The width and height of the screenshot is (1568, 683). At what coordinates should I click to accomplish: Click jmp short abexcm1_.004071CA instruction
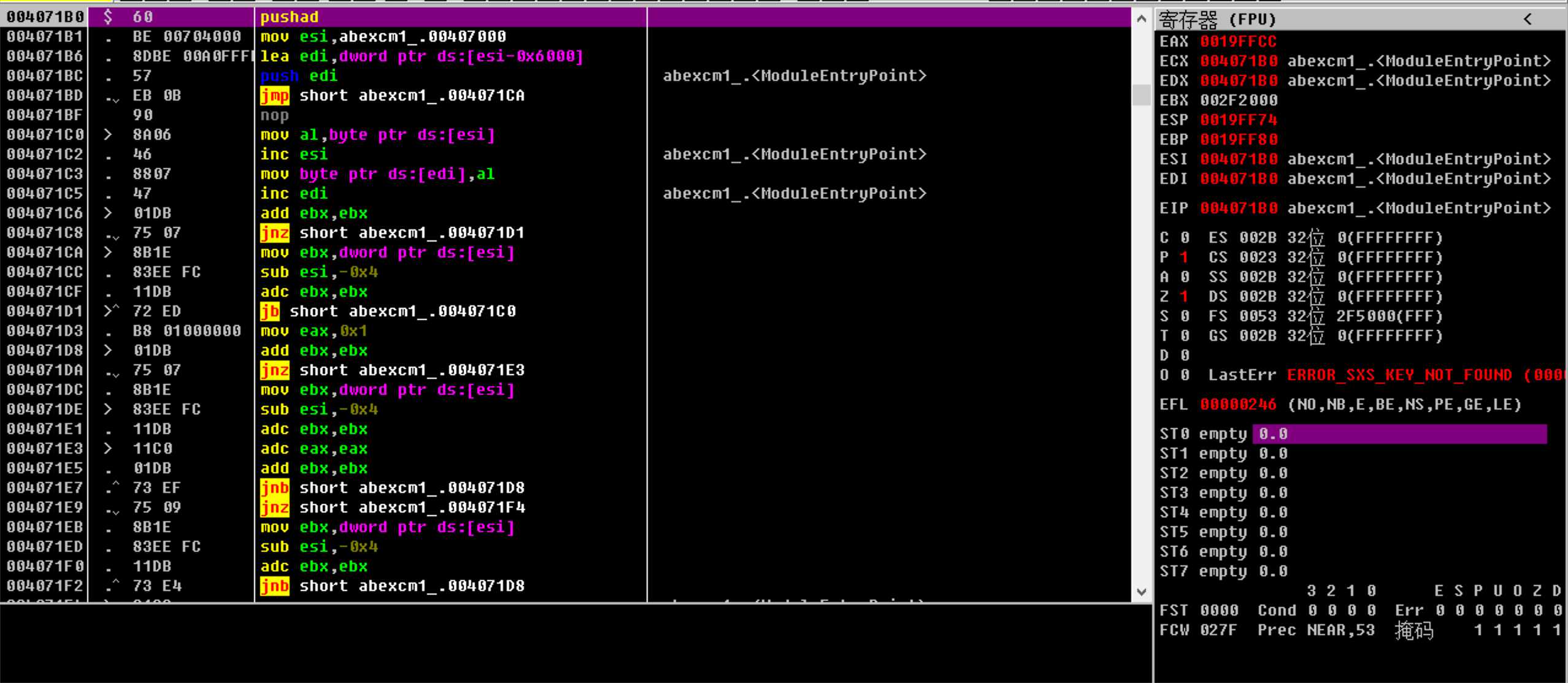[x=393, y=96]
